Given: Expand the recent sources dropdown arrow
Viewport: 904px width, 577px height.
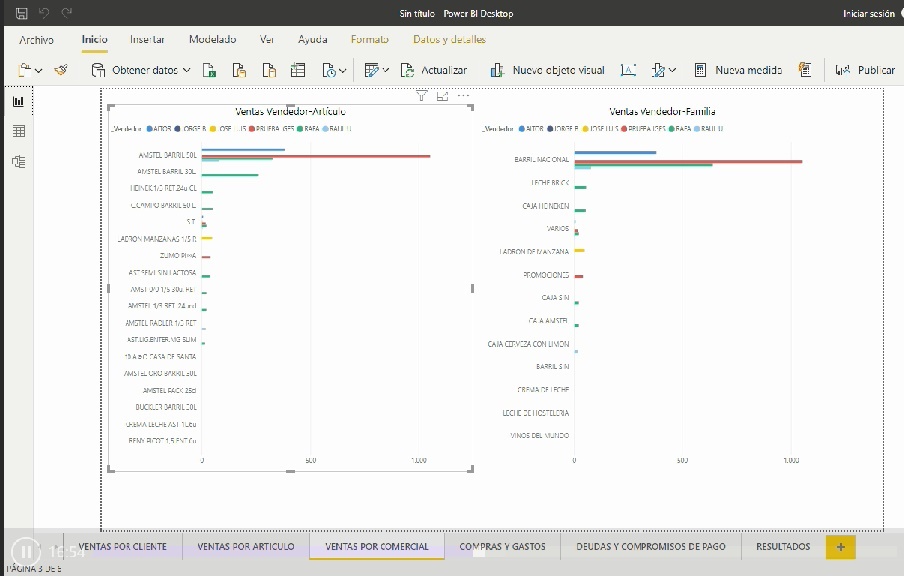Looking at the screenshot, I should tap(343, 70).
